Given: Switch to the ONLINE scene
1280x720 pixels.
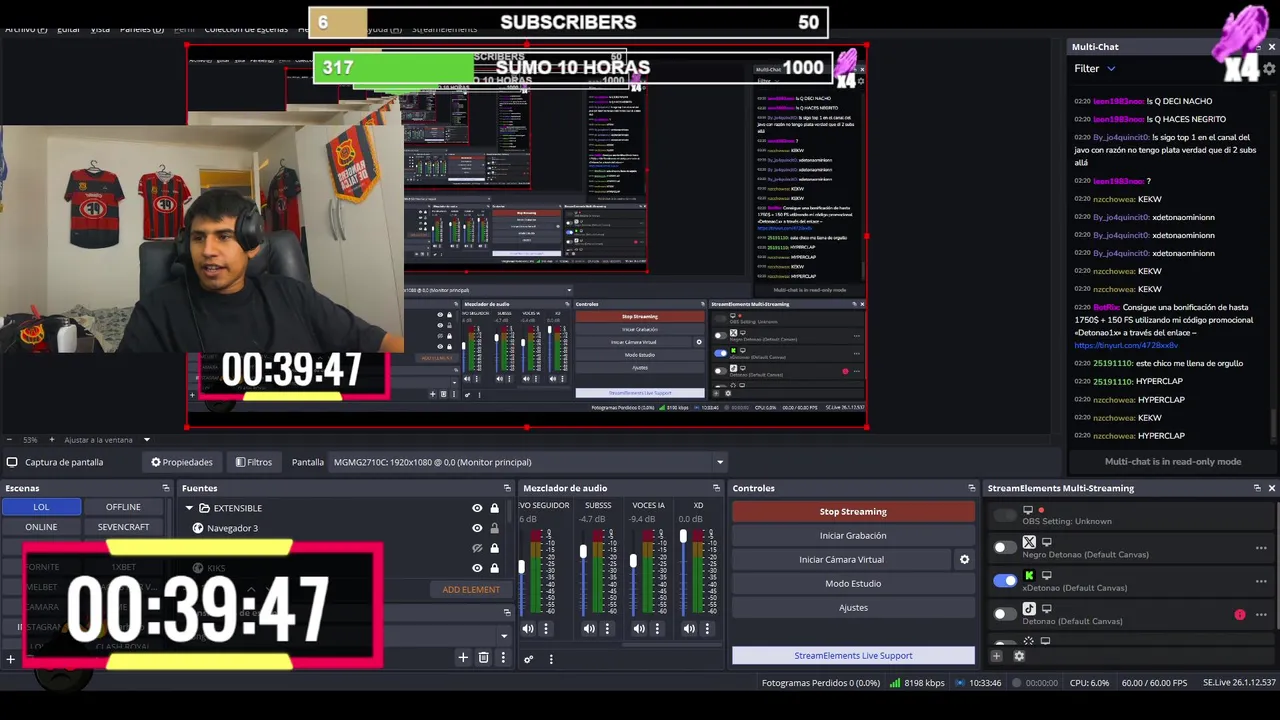Looking at the screenshot, I should click(41, 527).
